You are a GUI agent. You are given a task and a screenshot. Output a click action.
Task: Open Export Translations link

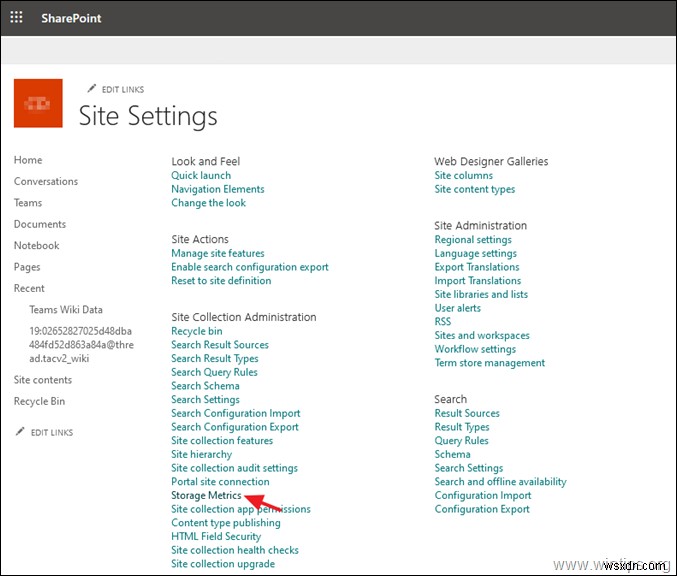point(477,267)
